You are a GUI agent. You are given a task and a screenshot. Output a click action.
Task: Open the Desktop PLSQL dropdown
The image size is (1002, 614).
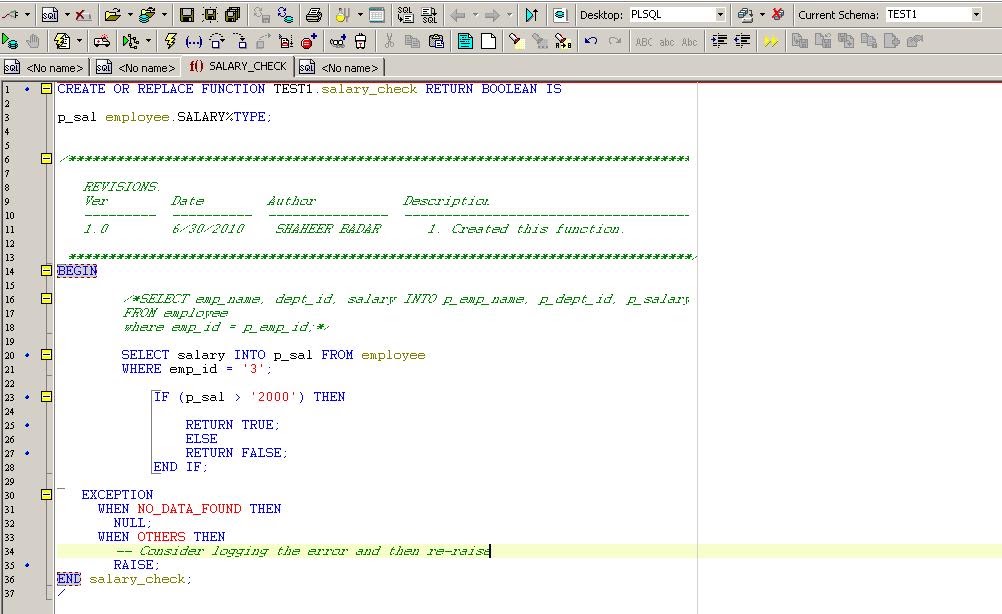(720, 14)
